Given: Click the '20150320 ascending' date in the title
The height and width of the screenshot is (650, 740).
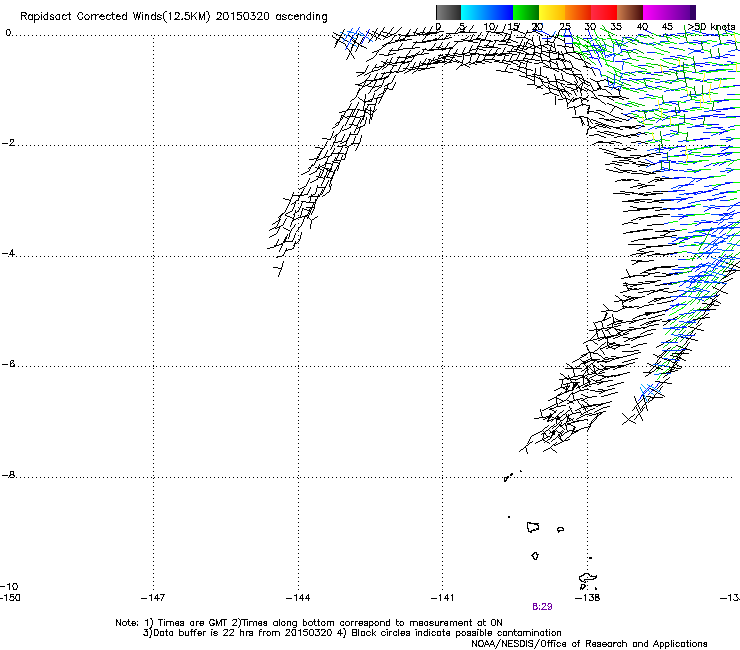Looking at the screenshot, I should [x=271, y=17].
